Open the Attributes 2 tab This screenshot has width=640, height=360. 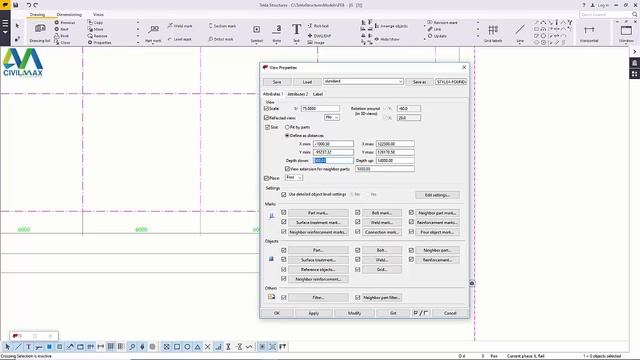[x=298, y=94]
